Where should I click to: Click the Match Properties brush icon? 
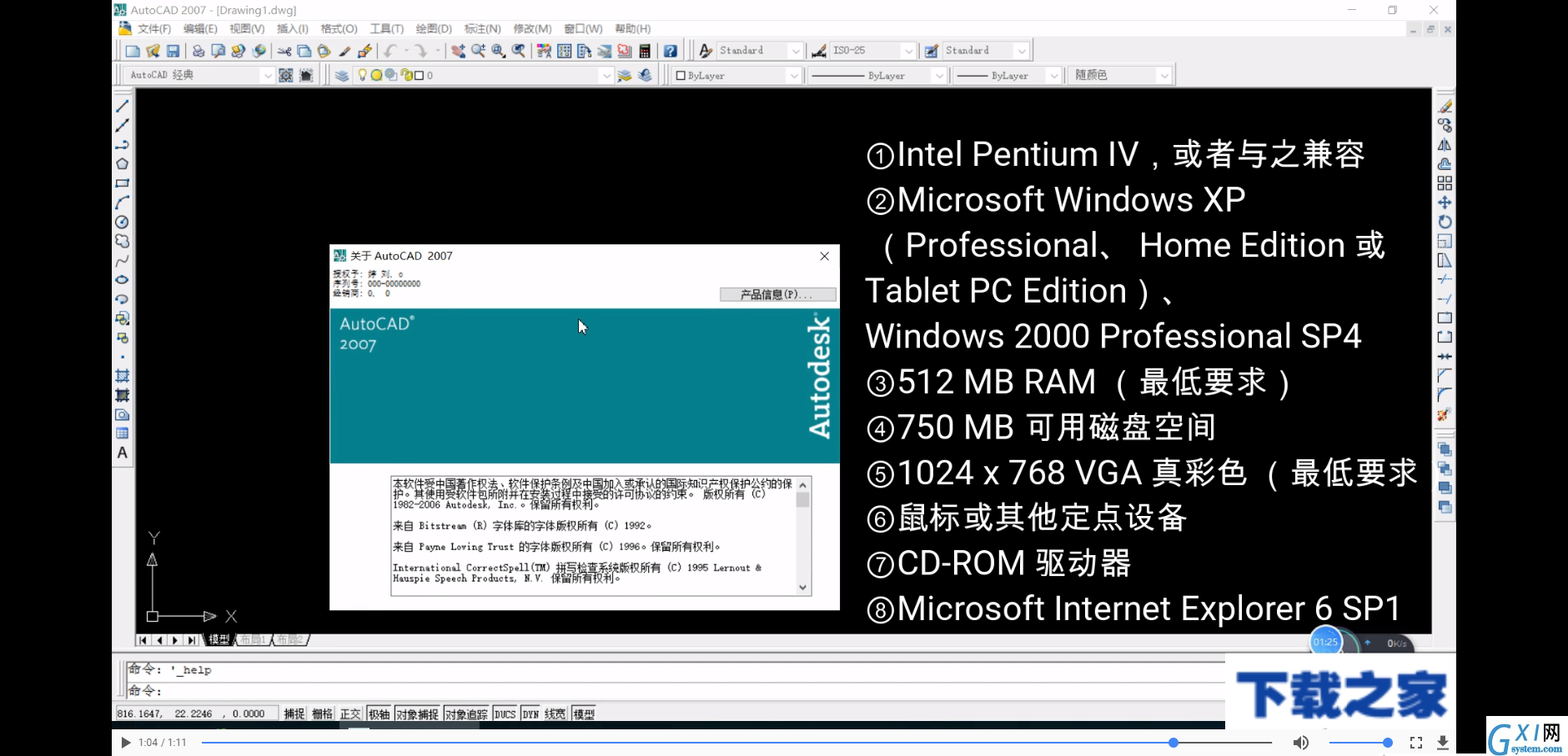click(344, 51)
